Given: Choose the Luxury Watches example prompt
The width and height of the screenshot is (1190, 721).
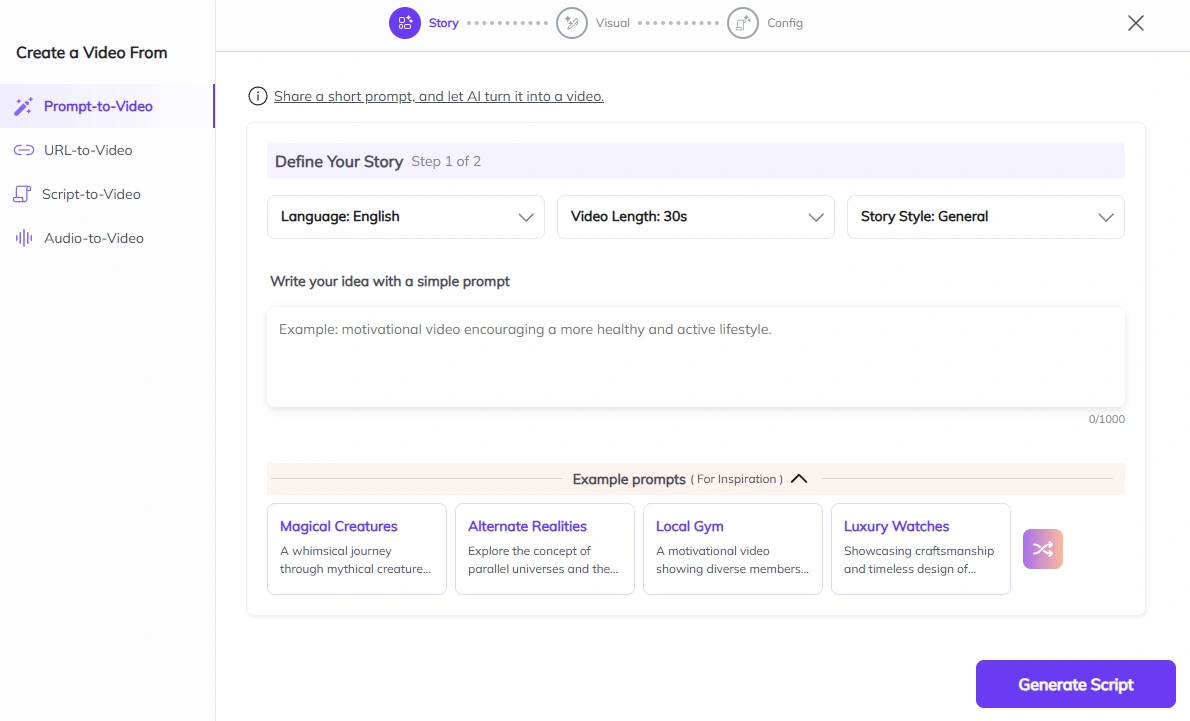Looking at the screenshot, I should (921, 549).
